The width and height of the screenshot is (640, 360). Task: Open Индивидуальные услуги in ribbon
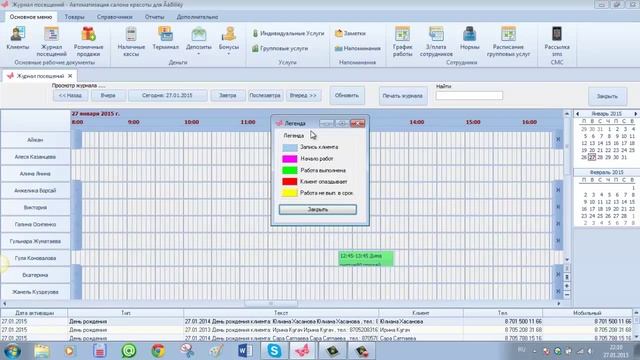288,33
